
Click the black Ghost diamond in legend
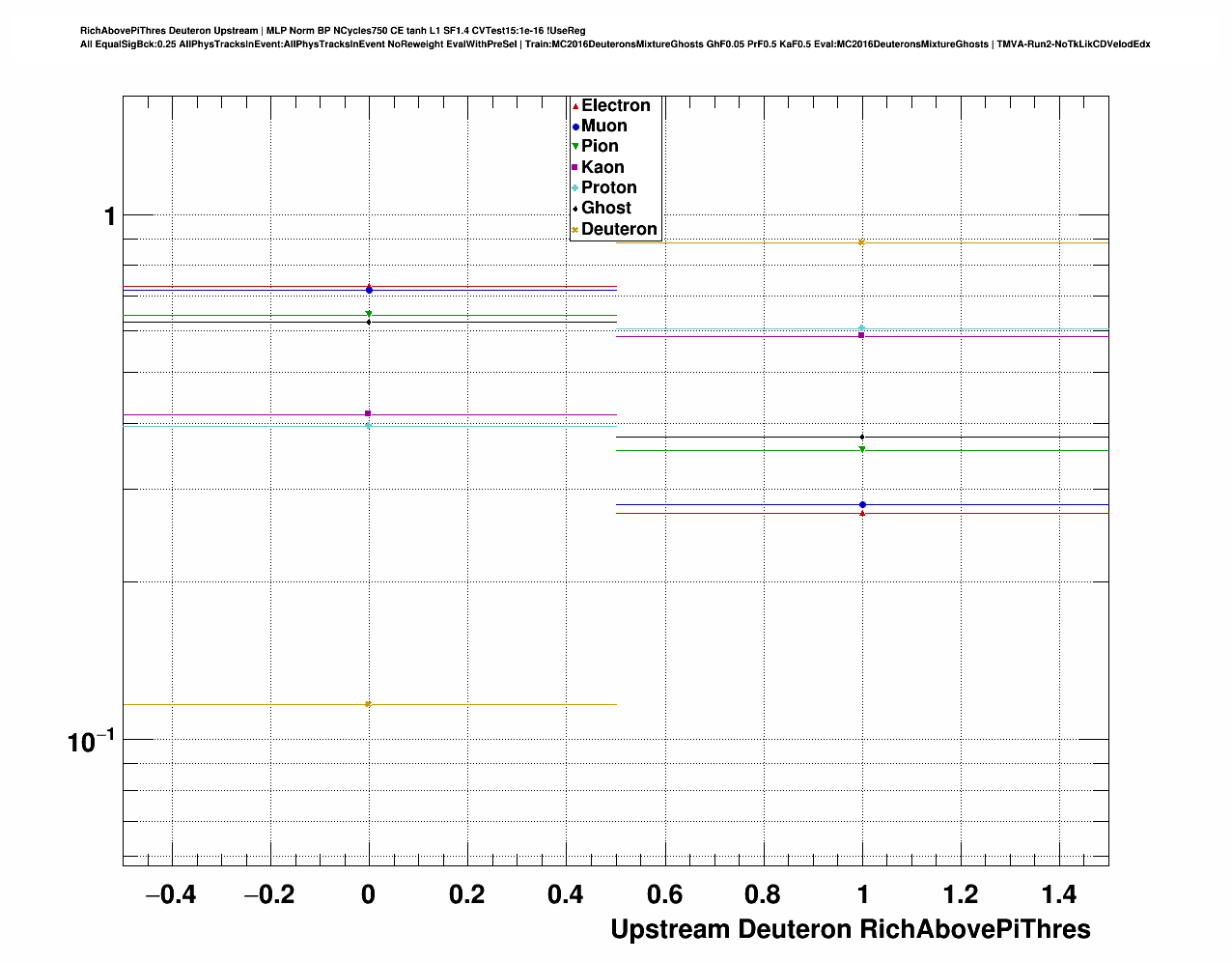(575, 209)
